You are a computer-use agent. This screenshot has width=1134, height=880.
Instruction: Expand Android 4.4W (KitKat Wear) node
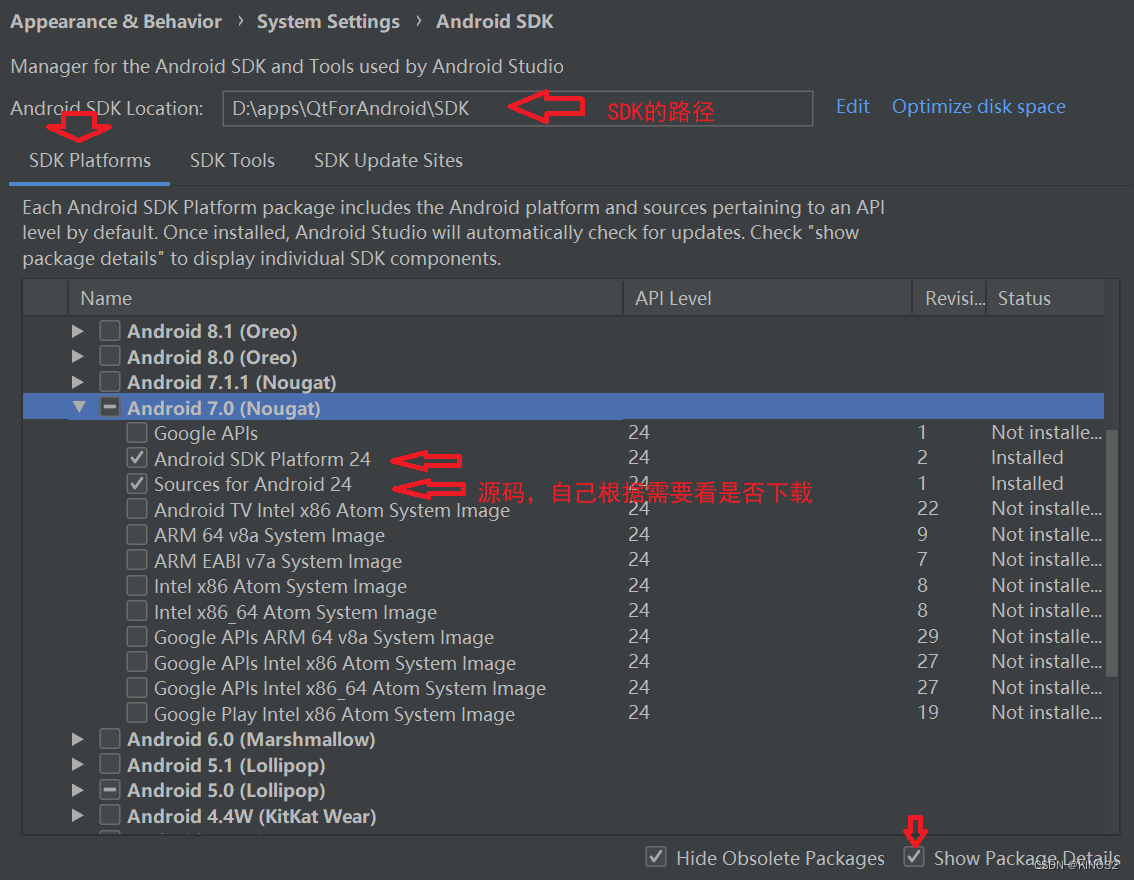[77, 816]
